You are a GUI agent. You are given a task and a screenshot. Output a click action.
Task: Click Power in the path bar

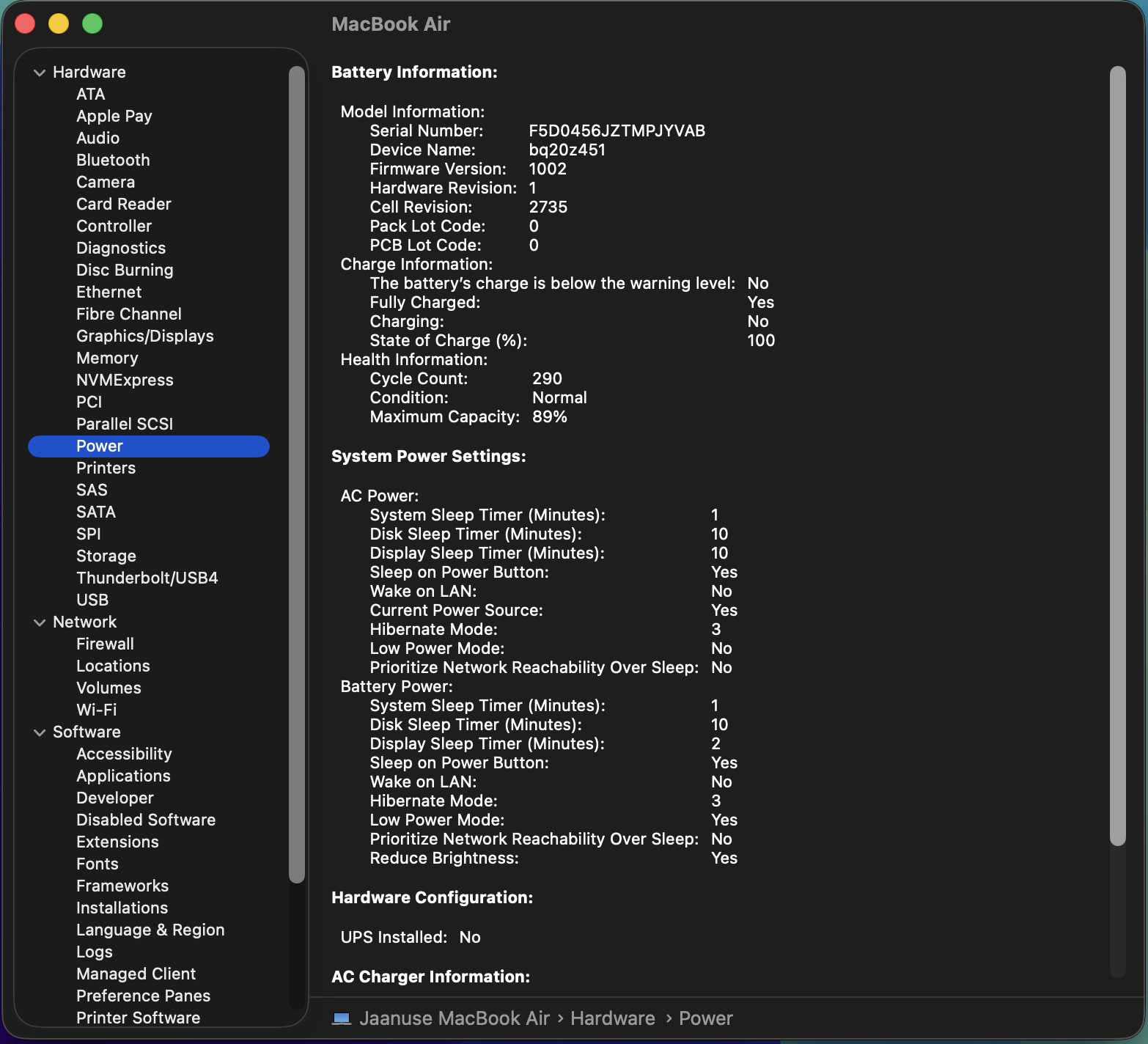[x=706, y=1018]
